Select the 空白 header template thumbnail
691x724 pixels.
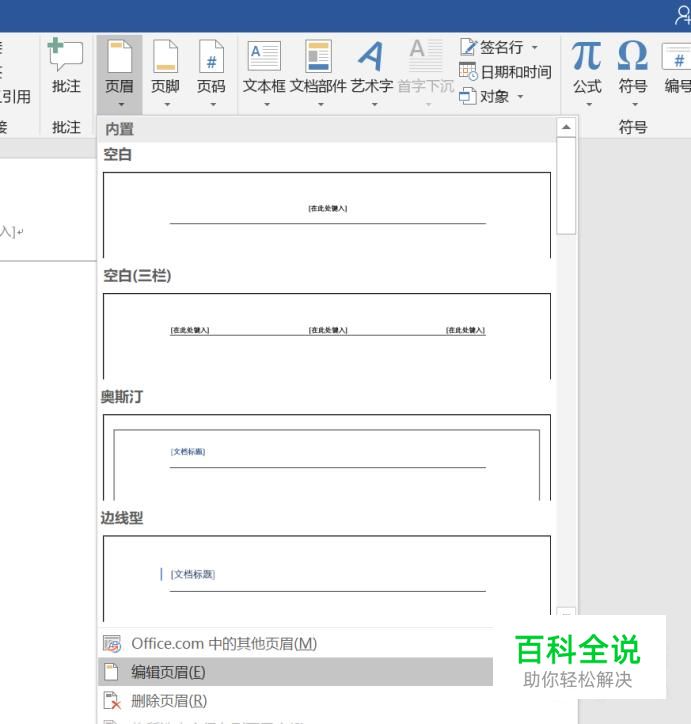327,215
